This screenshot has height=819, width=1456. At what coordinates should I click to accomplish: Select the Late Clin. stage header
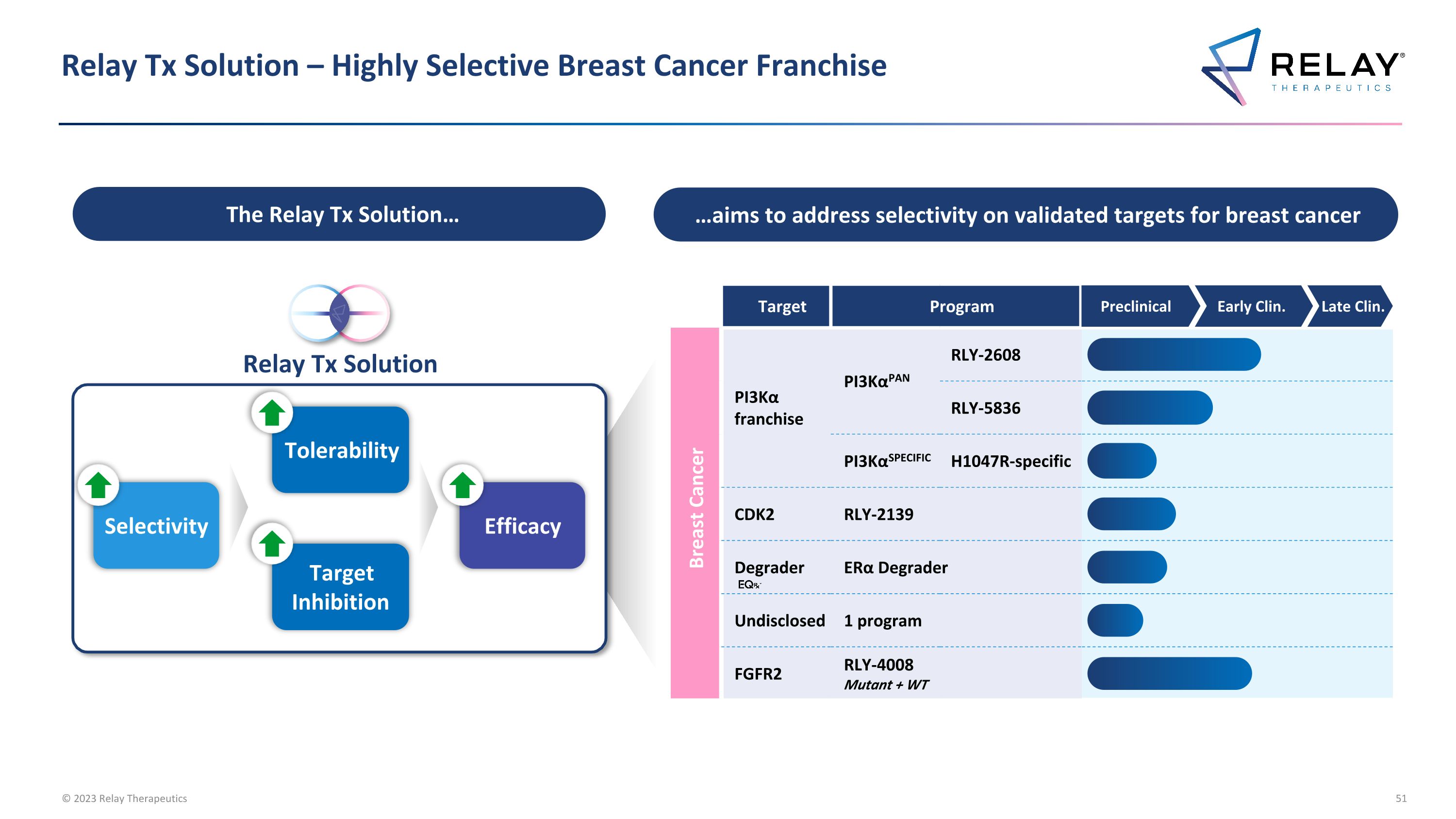[1352, 306]
